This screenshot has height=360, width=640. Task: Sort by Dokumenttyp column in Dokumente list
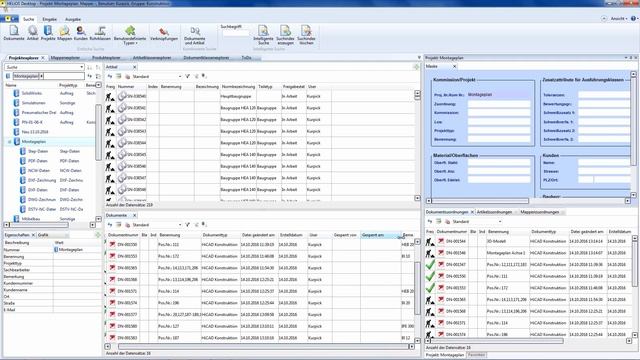220,235
